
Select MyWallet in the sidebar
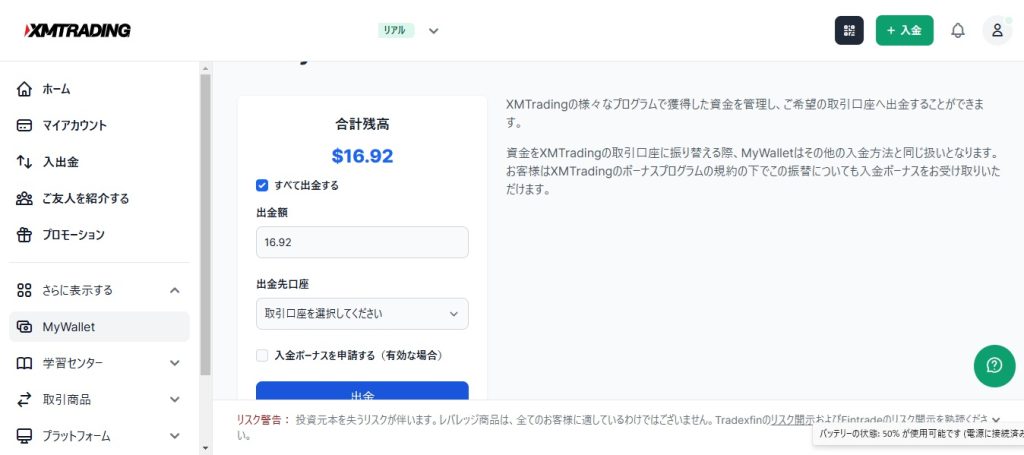pos(69,327)
